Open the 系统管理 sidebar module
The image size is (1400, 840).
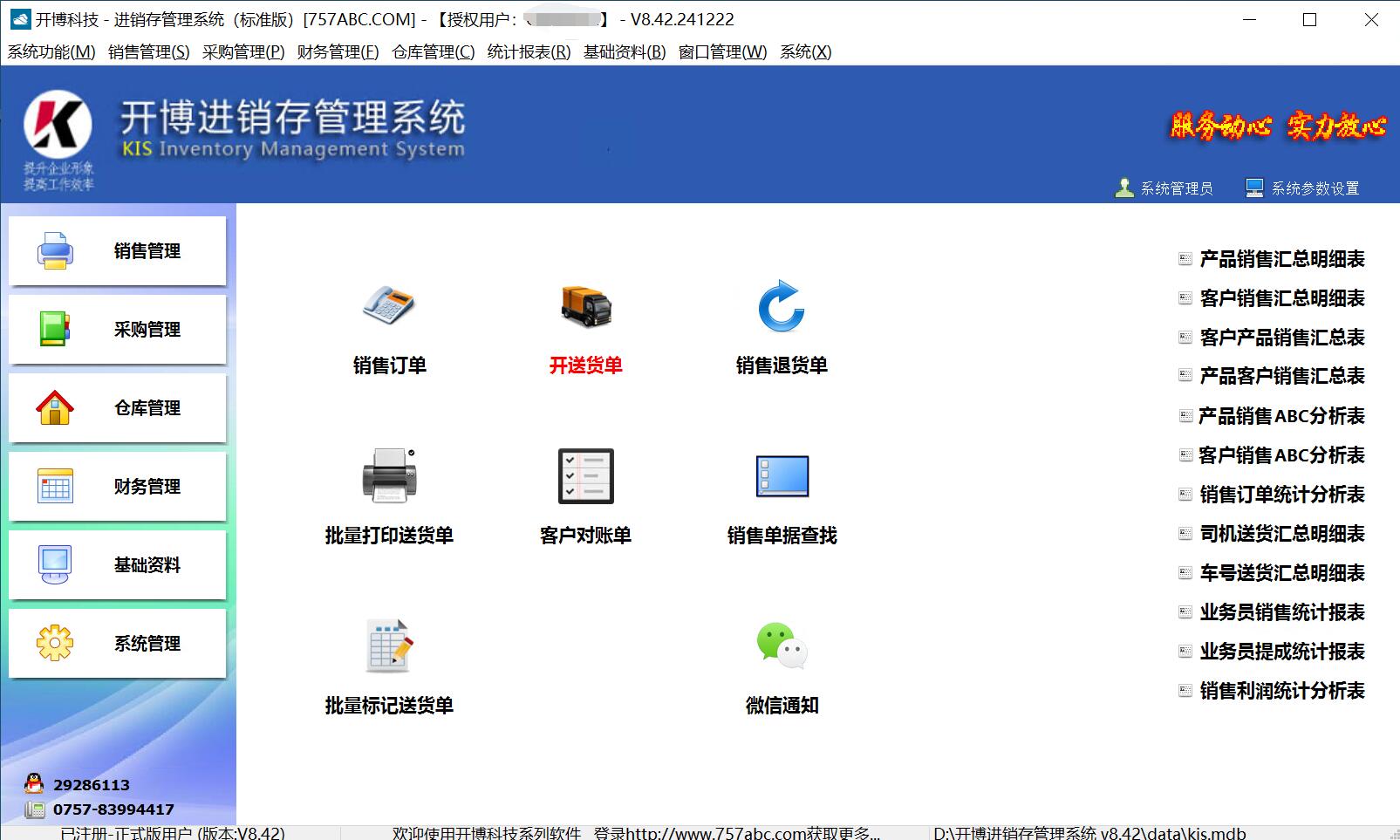click(x=118, y=644)
